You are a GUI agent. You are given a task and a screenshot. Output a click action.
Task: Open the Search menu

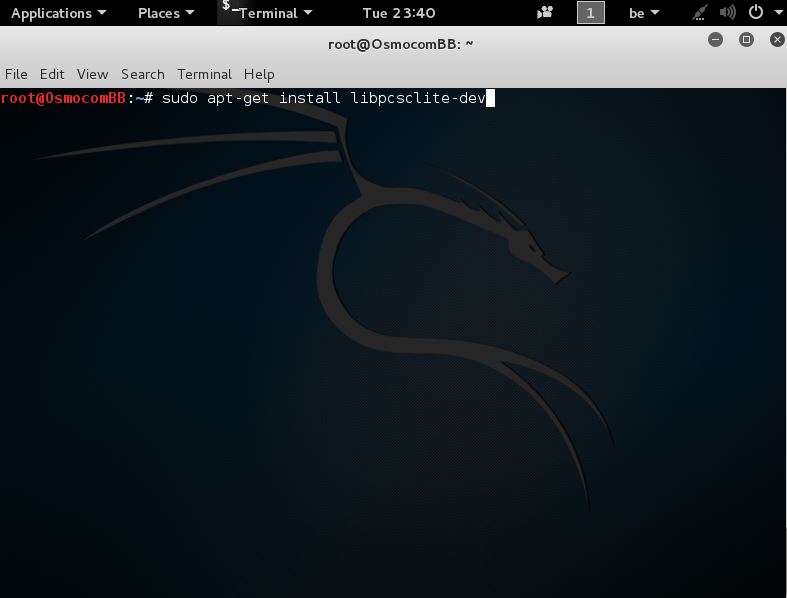(x=143, y=74)
